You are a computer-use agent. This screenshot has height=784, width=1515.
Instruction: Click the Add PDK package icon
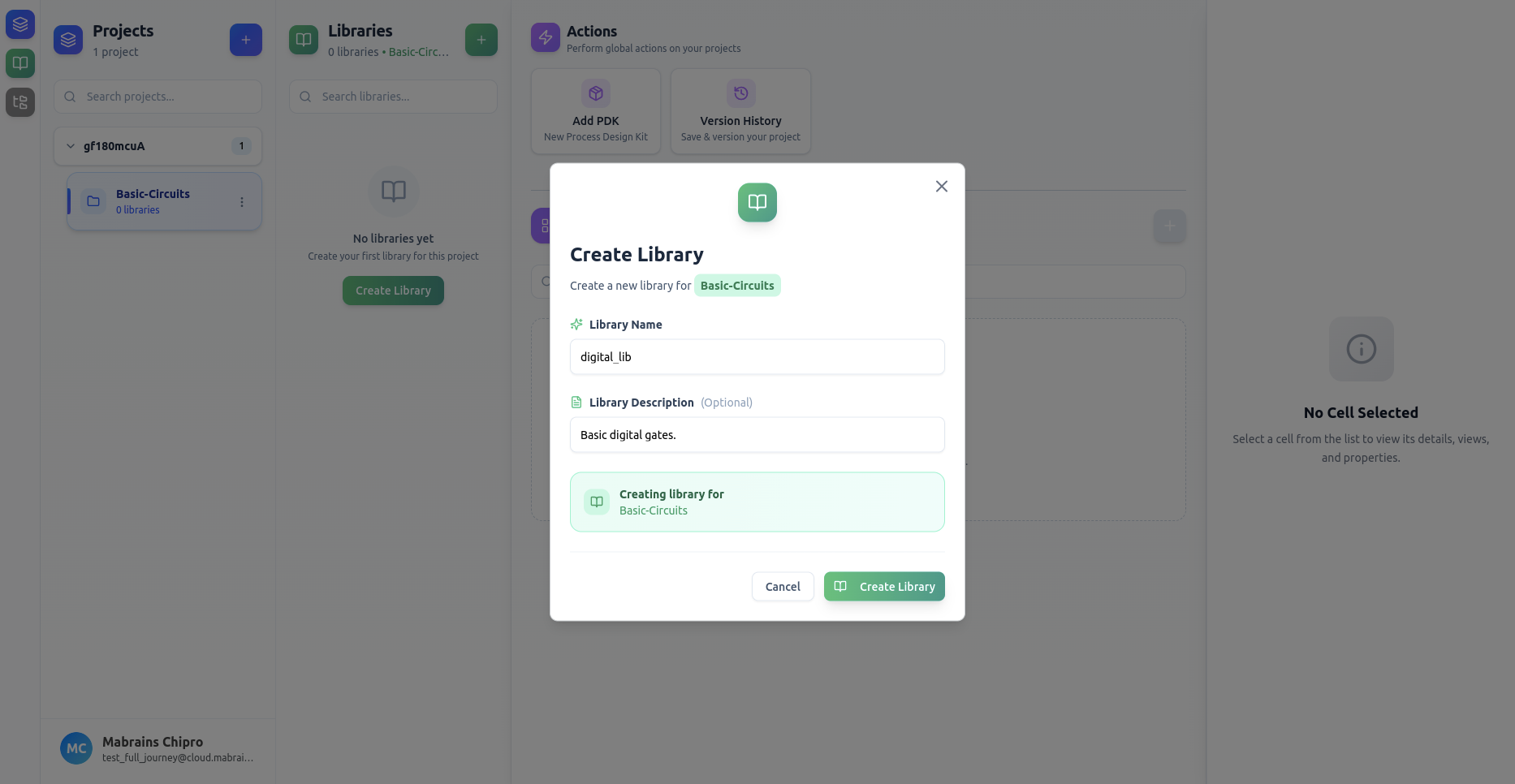(x=595, y=93)
